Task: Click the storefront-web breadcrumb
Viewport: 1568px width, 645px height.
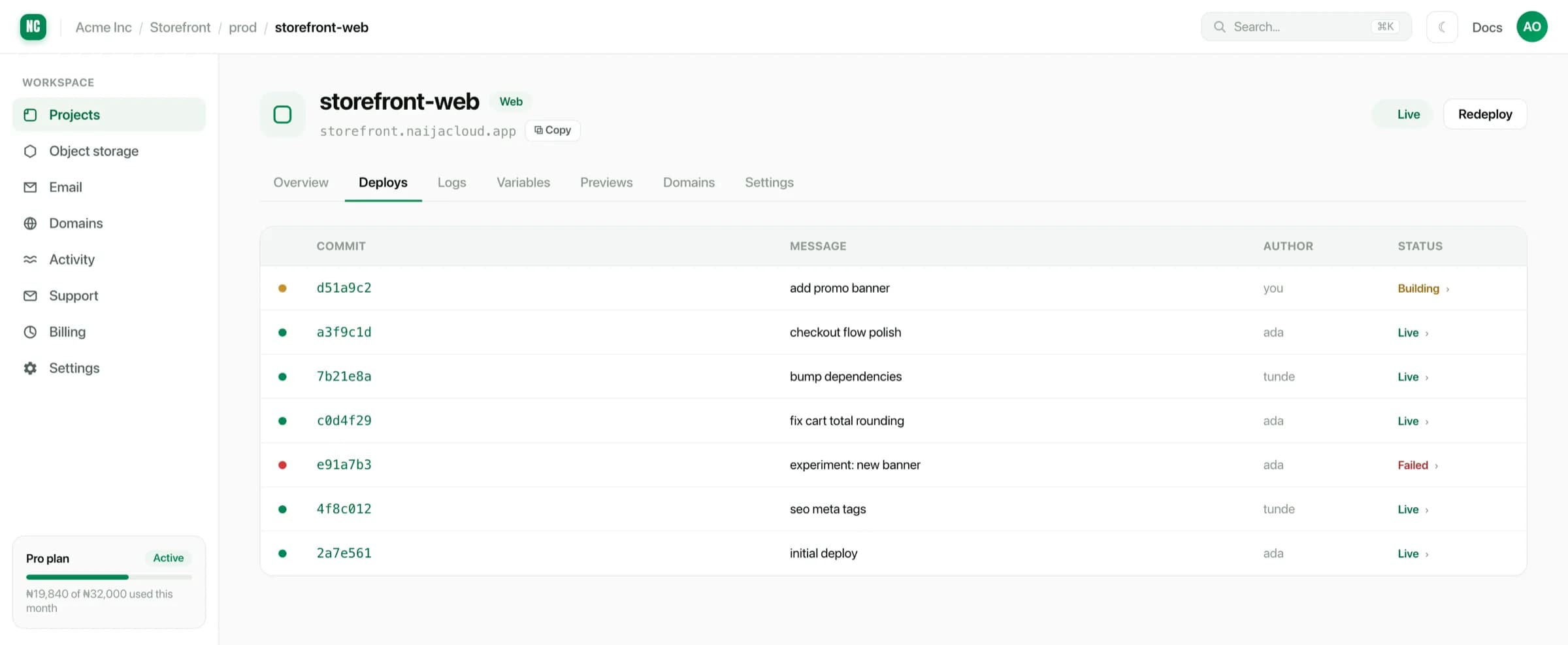Action: tap(321, 27)
